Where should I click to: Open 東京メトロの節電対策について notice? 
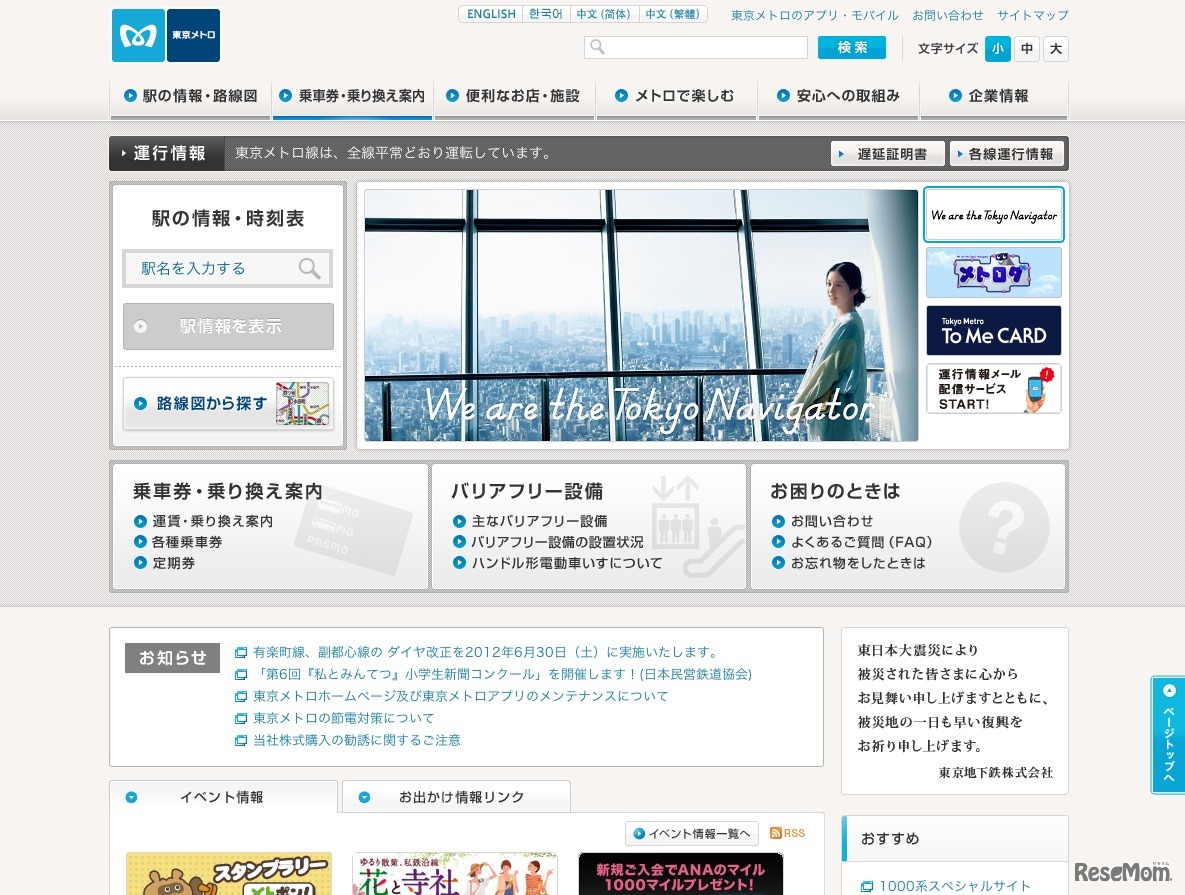coord(343,718)
